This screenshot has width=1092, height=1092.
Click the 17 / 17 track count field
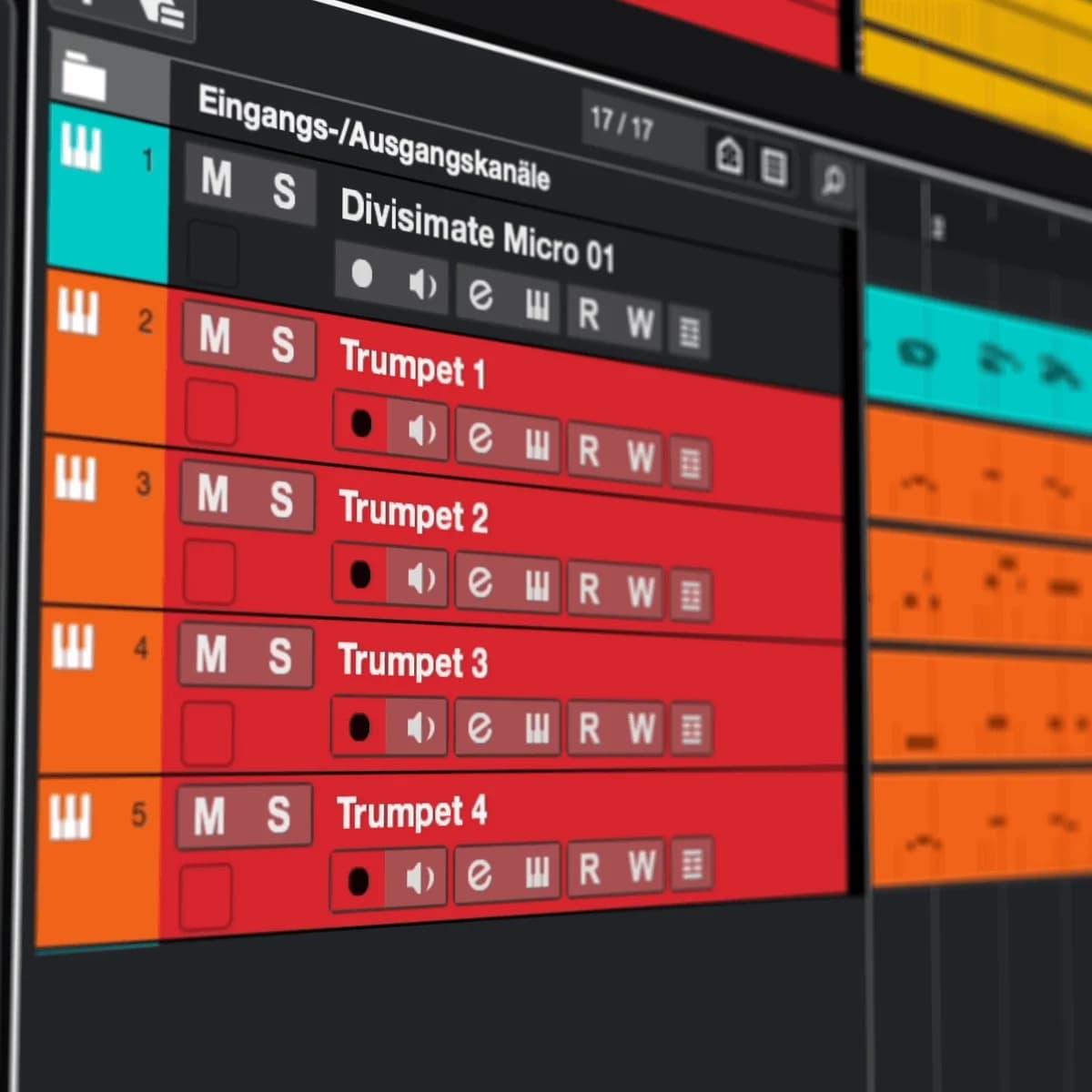click(x=622, y=123)
